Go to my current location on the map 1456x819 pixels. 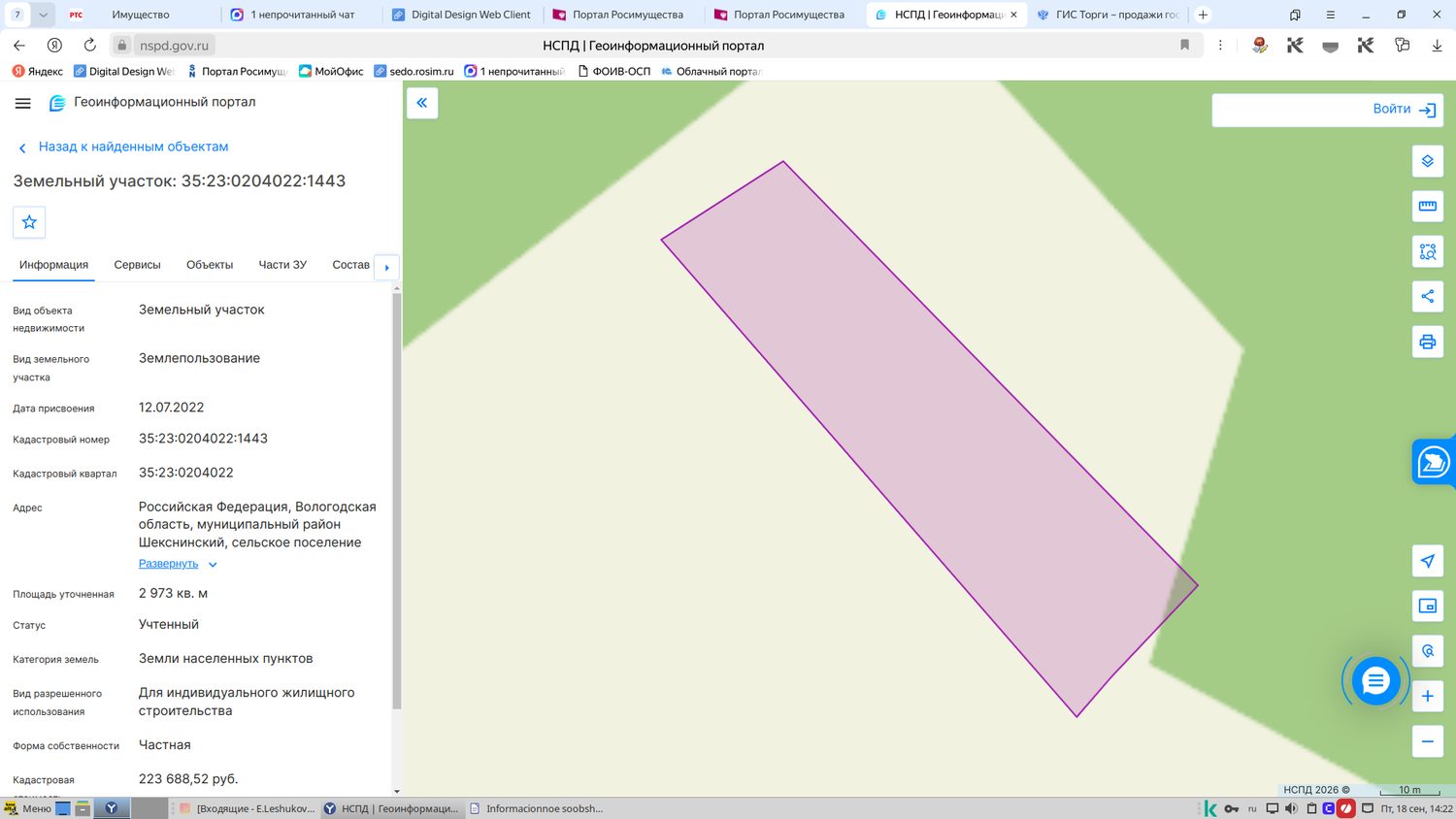(1427, 561)
